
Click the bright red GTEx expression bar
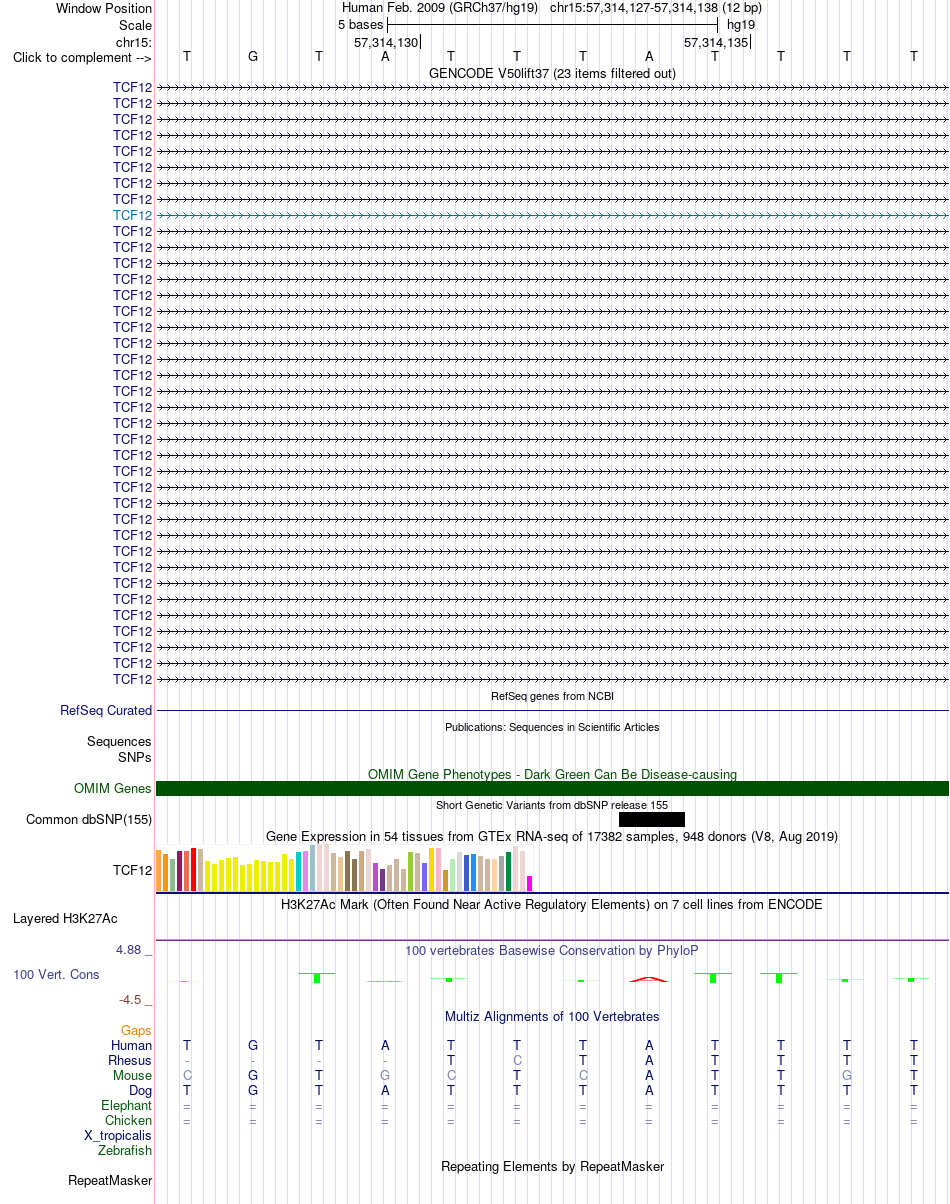click(194, 869)
